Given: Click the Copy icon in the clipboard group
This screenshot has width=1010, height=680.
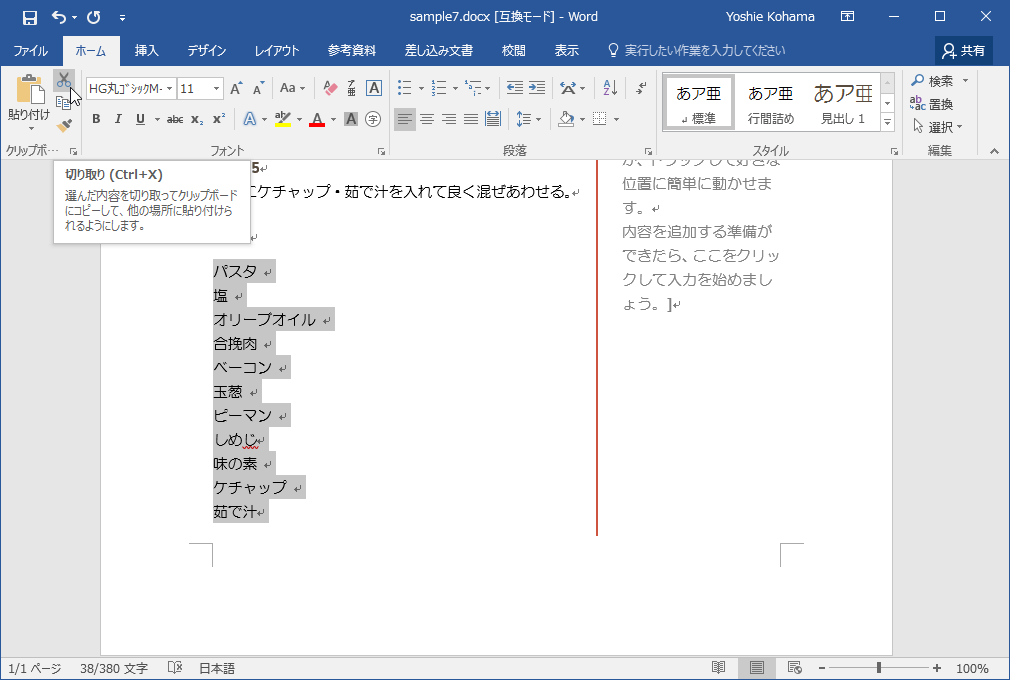Looking at the screenshot, I should (63, 102).
